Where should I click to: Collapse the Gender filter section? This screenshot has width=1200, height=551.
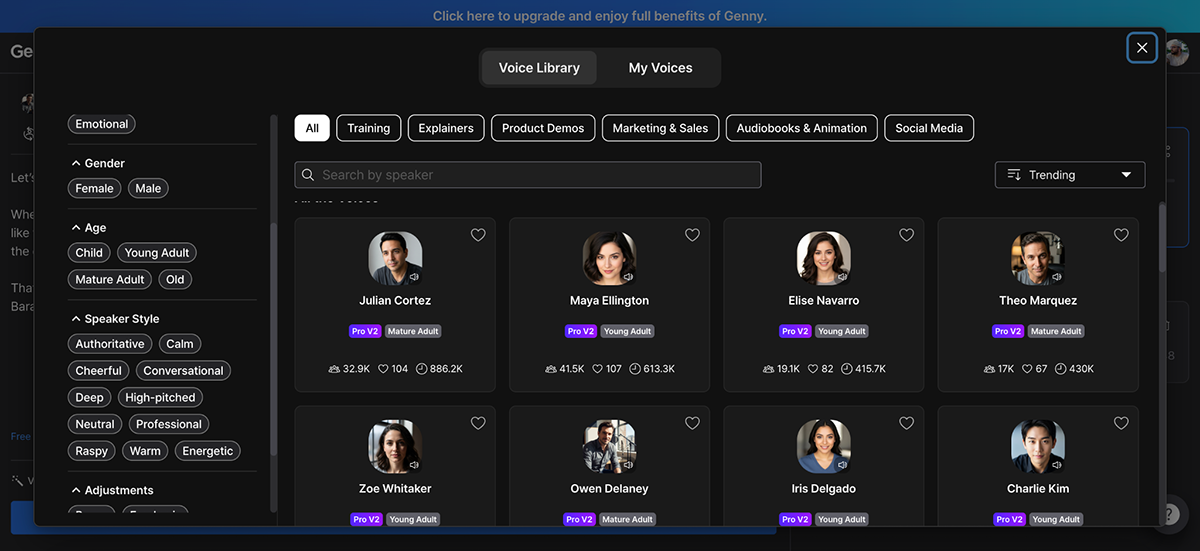point(76,163)
